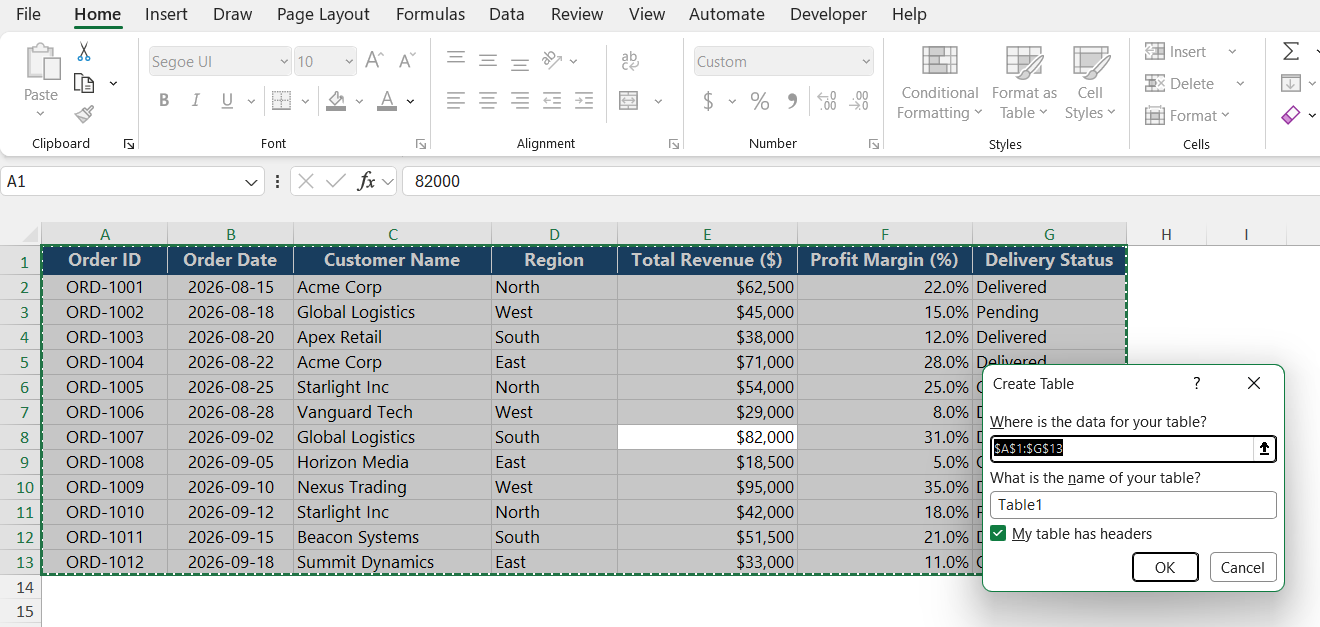1320x627 pixels.
Task: Go to the Page Layout tab
Action: (x=323, y=14)
